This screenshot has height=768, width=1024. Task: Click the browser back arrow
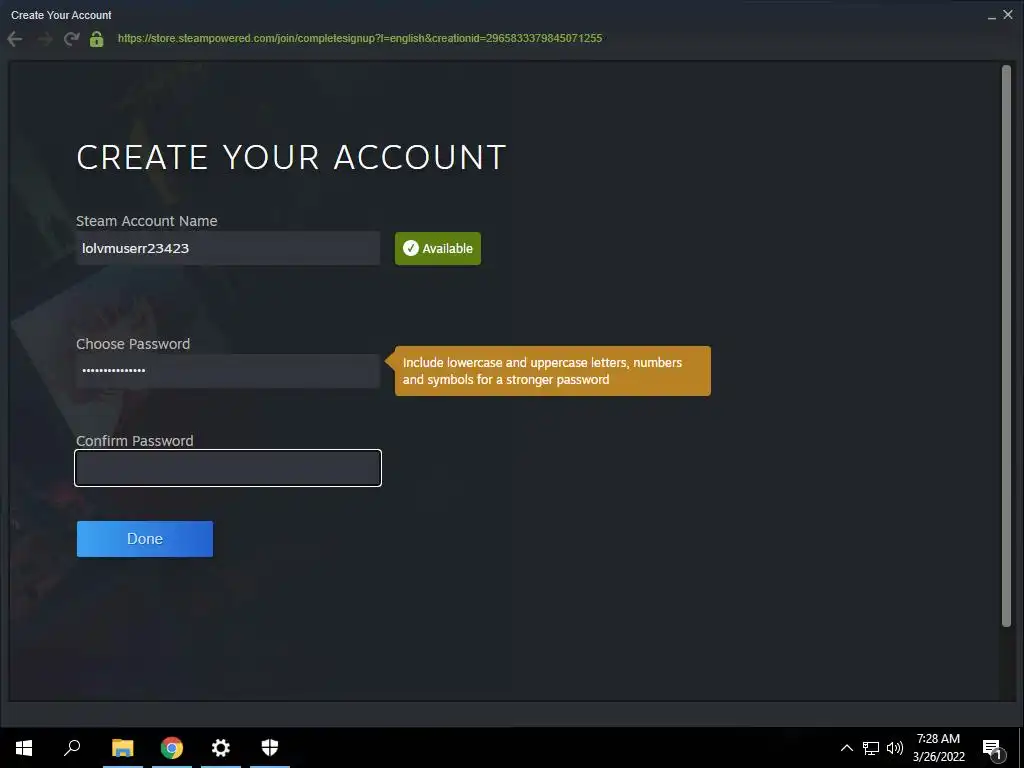coord(14,39)
